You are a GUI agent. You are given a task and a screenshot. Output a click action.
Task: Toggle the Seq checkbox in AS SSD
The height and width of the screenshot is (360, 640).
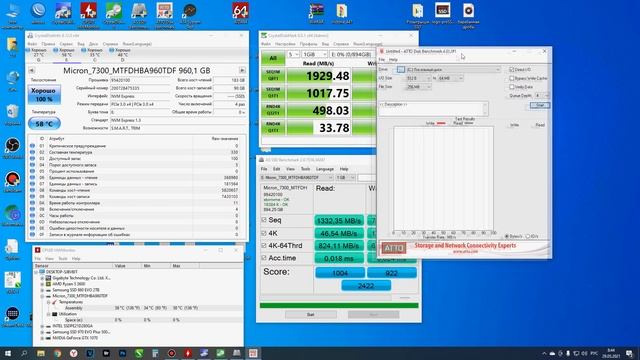[x=264, y=220]
